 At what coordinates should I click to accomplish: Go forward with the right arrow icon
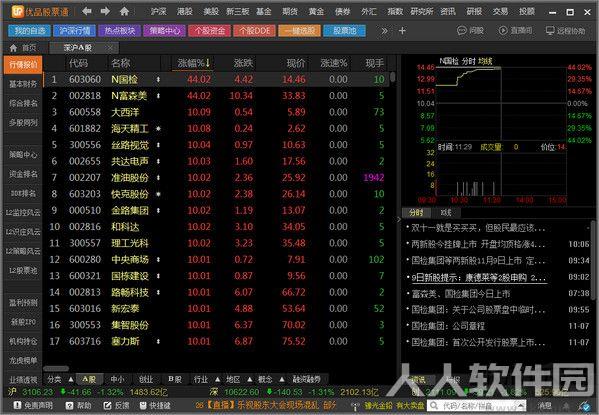(x=105, y=11)
